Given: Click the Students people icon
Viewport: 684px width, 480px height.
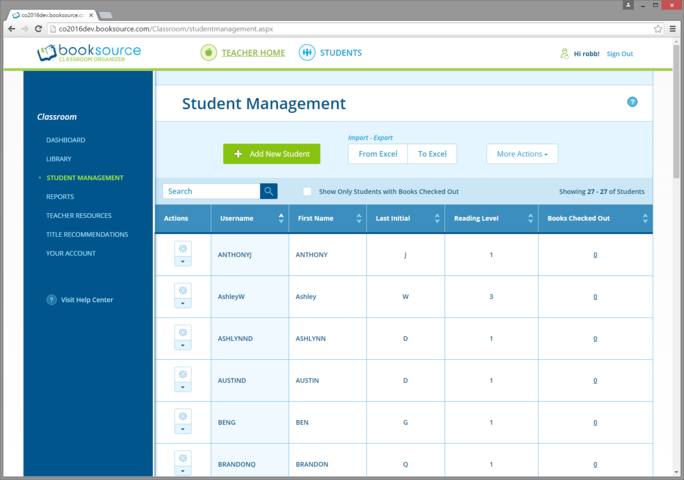Looking at the screenshot, I should point(307,53).
